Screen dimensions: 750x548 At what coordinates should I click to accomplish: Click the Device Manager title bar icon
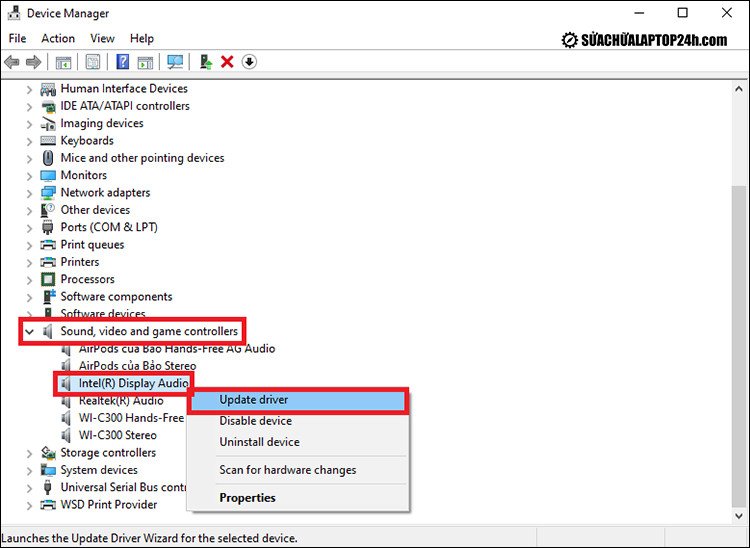point(14,13)
